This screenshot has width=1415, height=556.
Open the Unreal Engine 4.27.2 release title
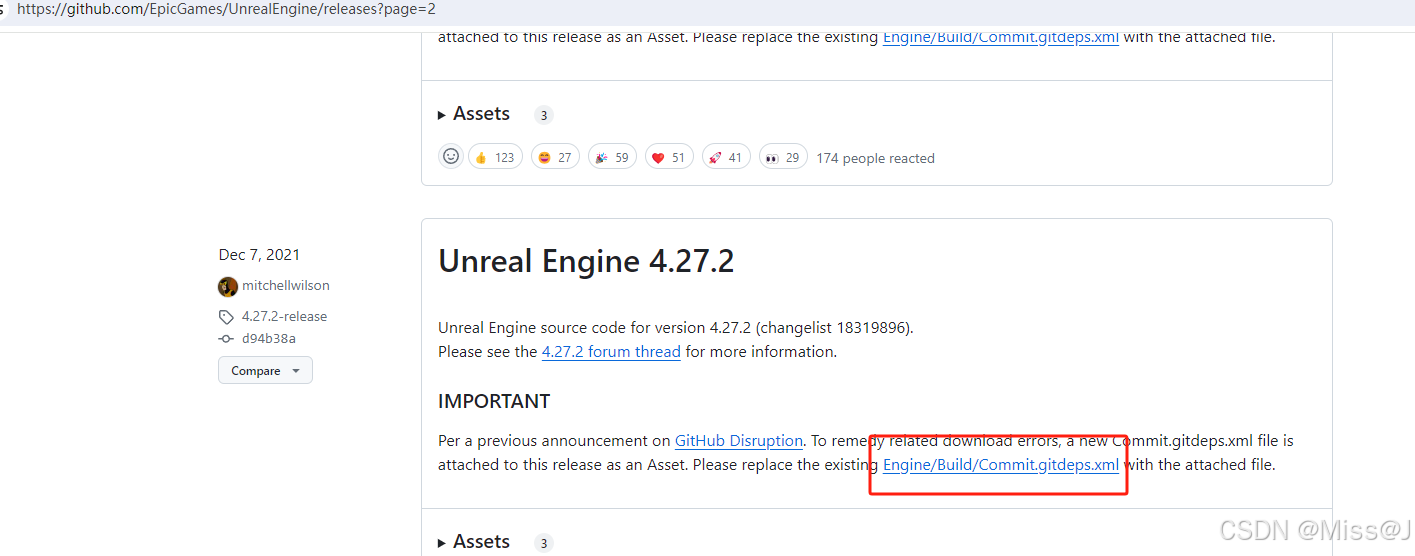coord(586,262)
